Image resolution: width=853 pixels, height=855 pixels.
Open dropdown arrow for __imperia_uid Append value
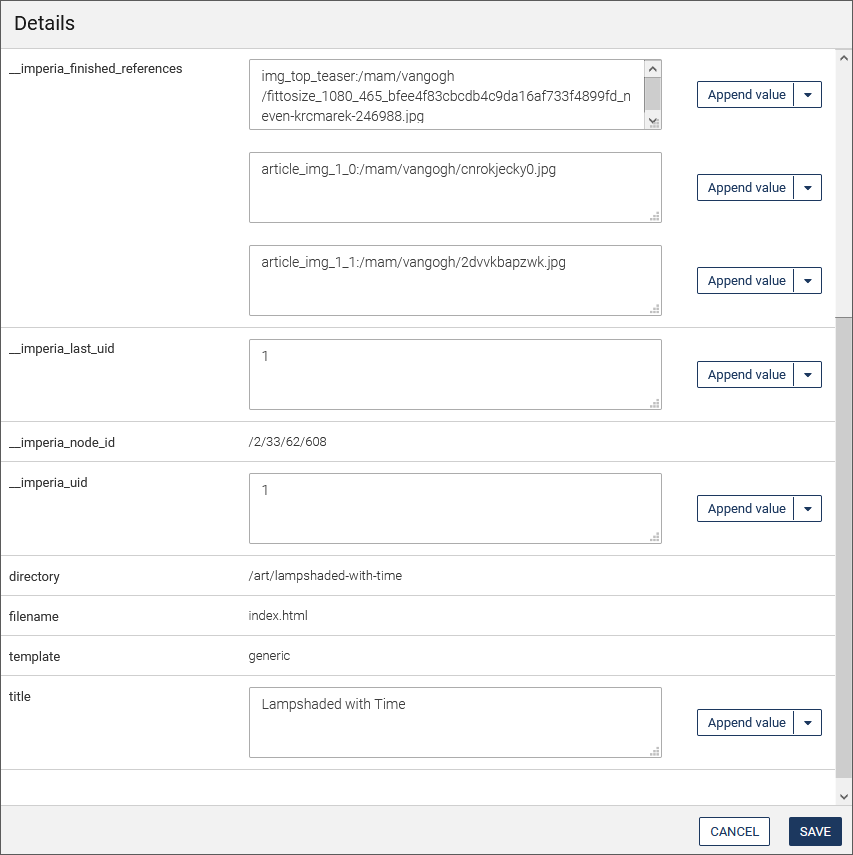808,509
